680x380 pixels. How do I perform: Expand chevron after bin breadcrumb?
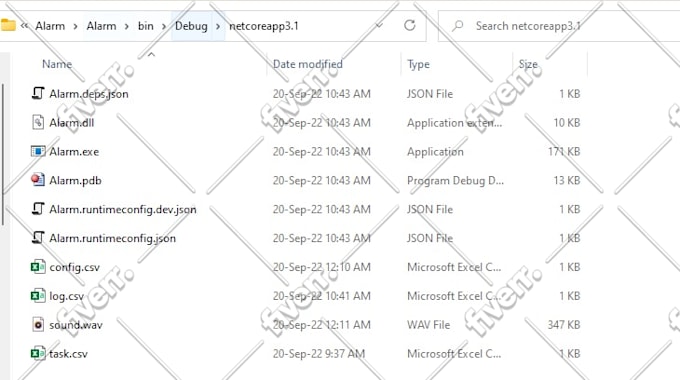164,26
